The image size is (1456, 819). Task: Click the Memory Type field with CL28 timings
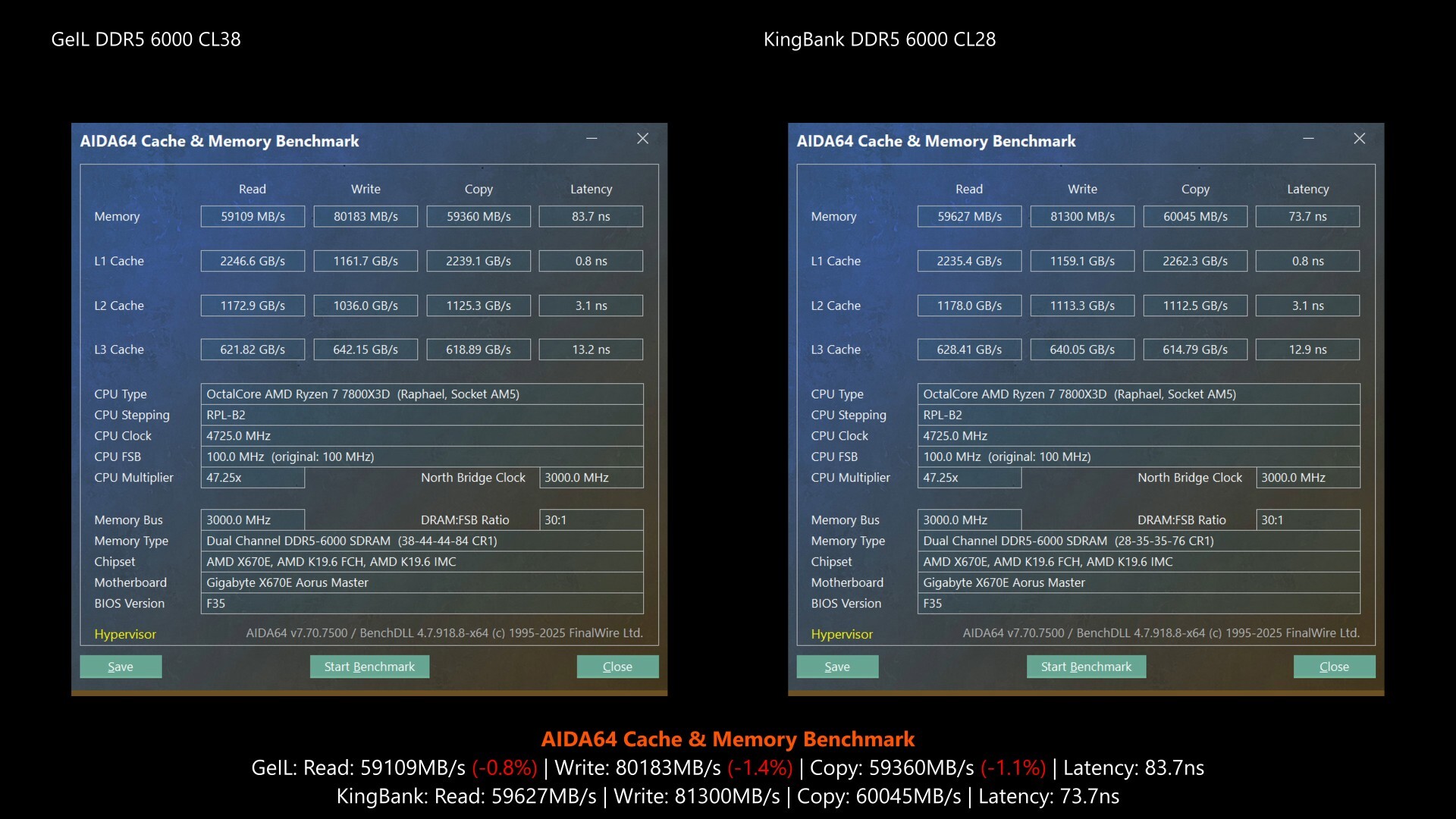(1137, 541)
